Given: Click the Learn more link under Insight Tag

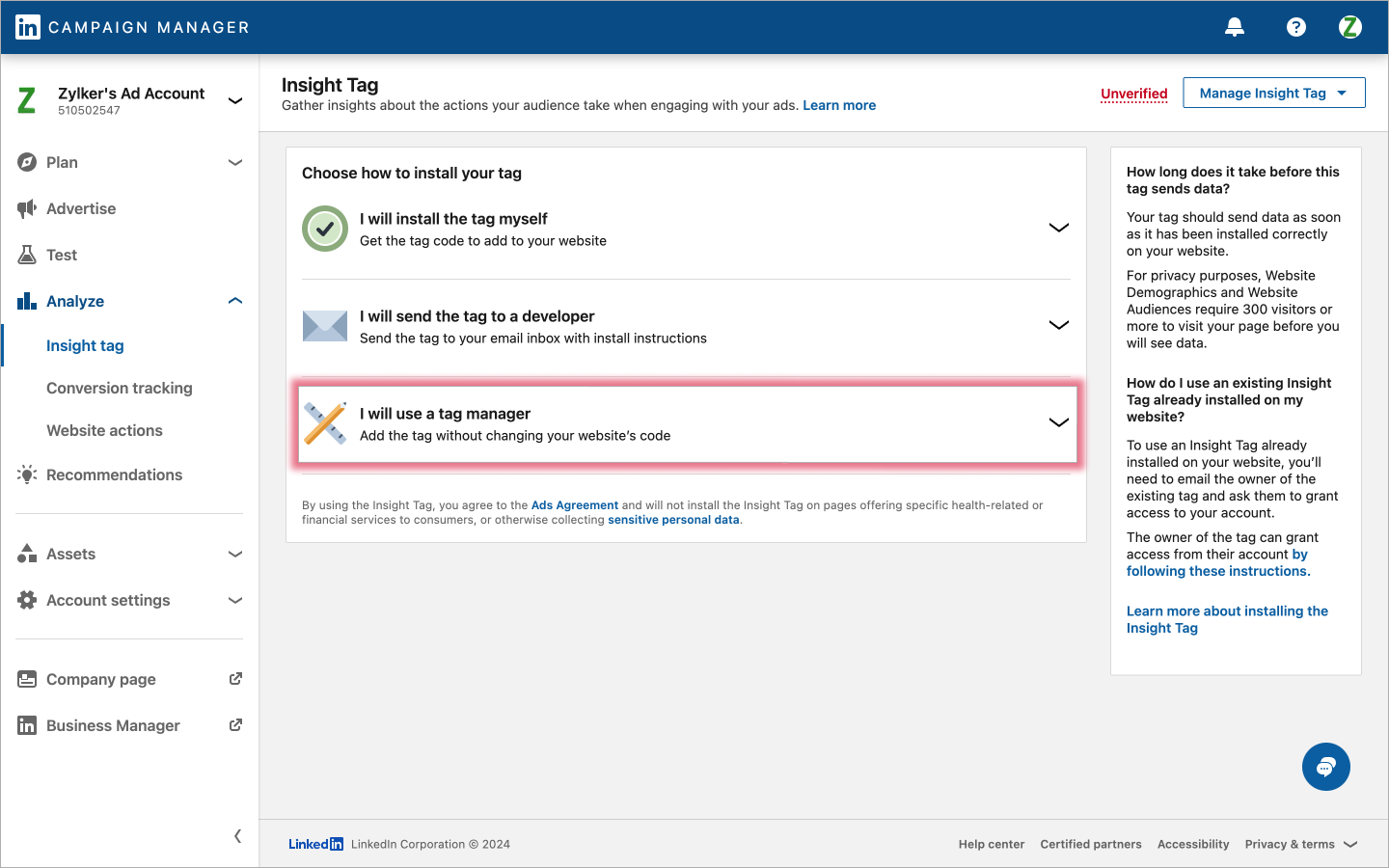Looking at the screenshot, I should [839, 105].
